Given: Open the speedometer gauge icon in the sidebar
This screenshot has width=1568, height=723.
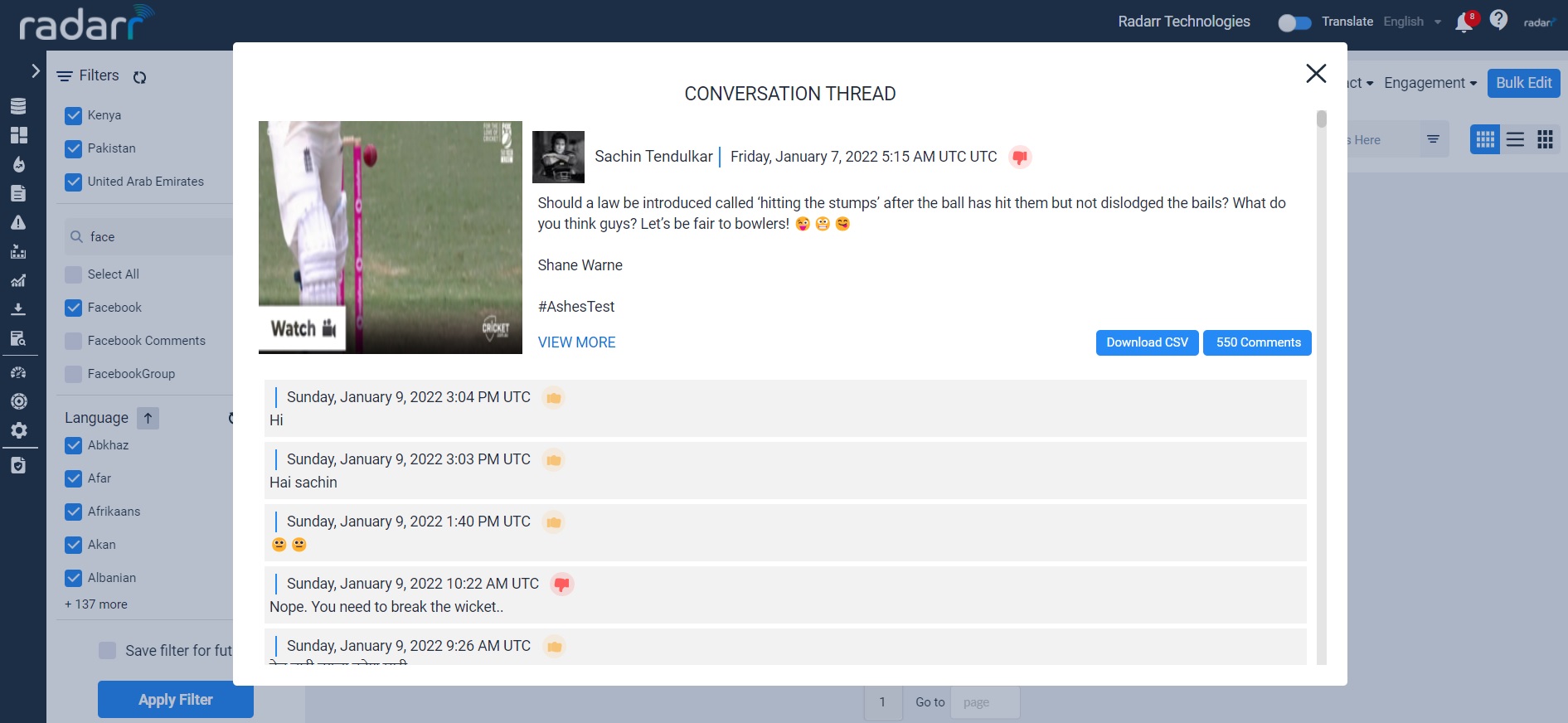Looking at the screenshot, I should 18,372.
